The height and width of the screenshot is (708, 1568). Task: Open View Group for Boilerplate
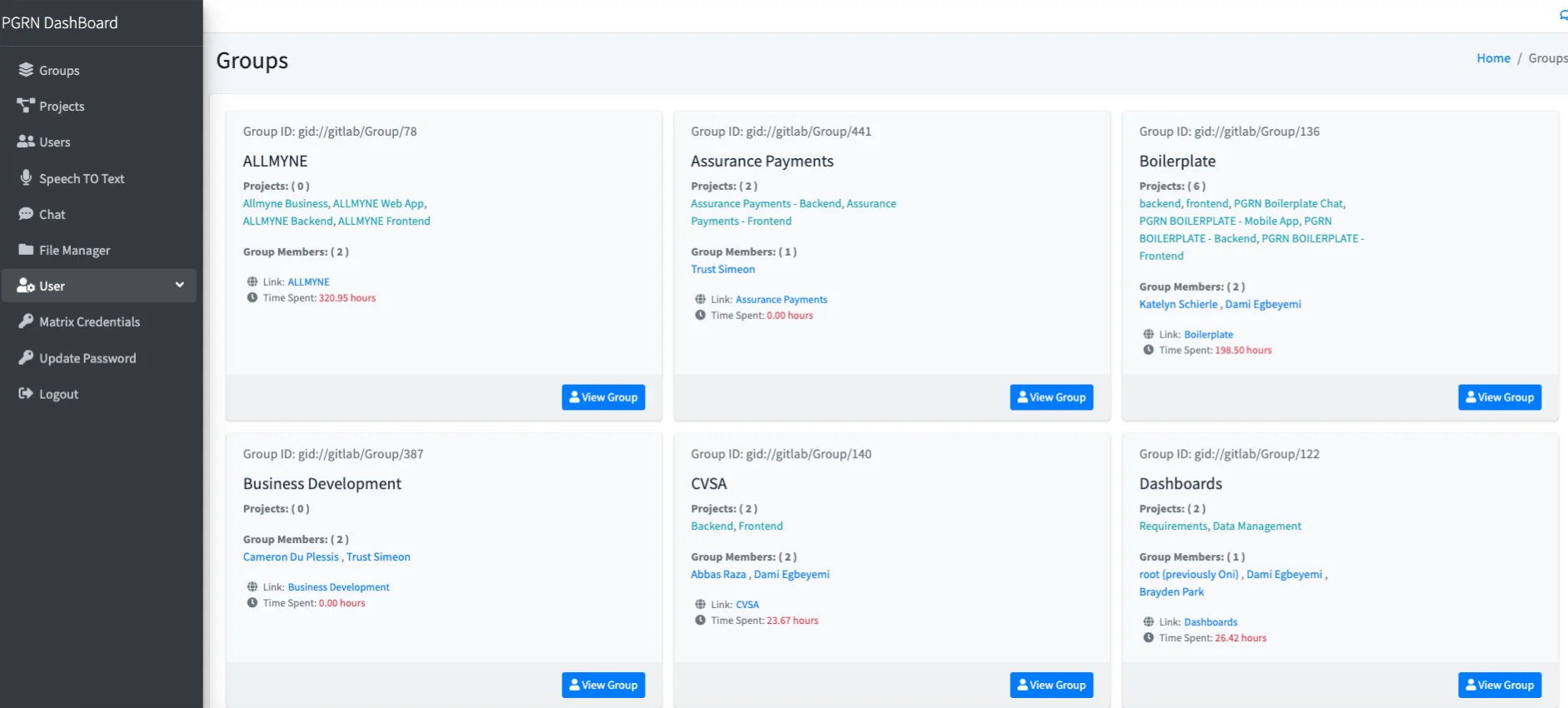[x=1500, y=397]
